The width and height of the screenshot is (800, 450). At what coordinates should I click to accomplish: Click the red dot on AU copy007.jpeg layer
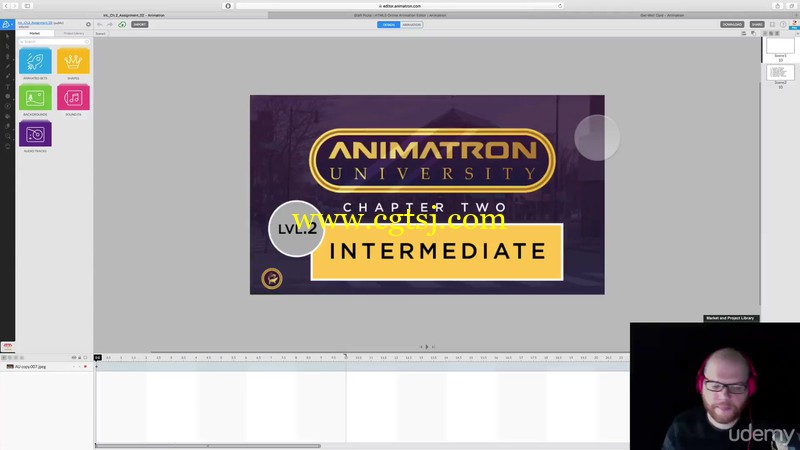point(85,367)
